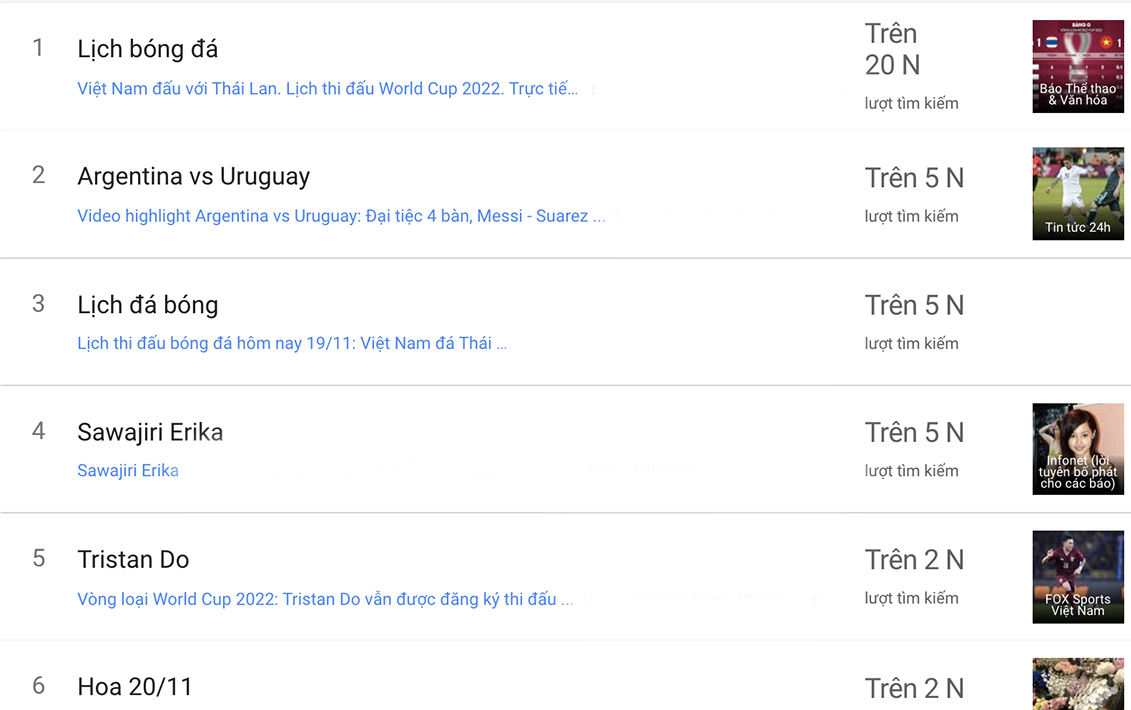Select the 'Tristan Do' trend title
Viewport: 1131px width, 710px height.
[133, 560]
